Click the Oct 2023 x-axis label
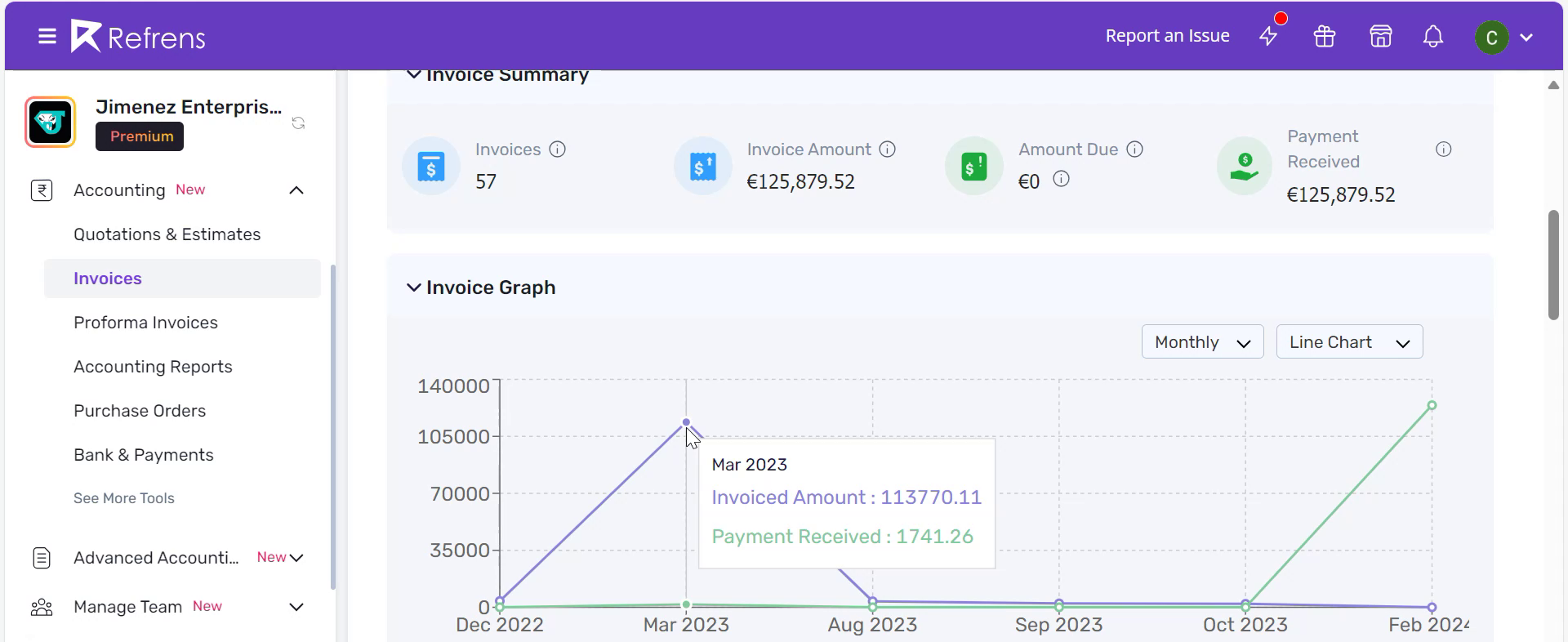The image size is (1568, 642). [x=1245, y=625]
